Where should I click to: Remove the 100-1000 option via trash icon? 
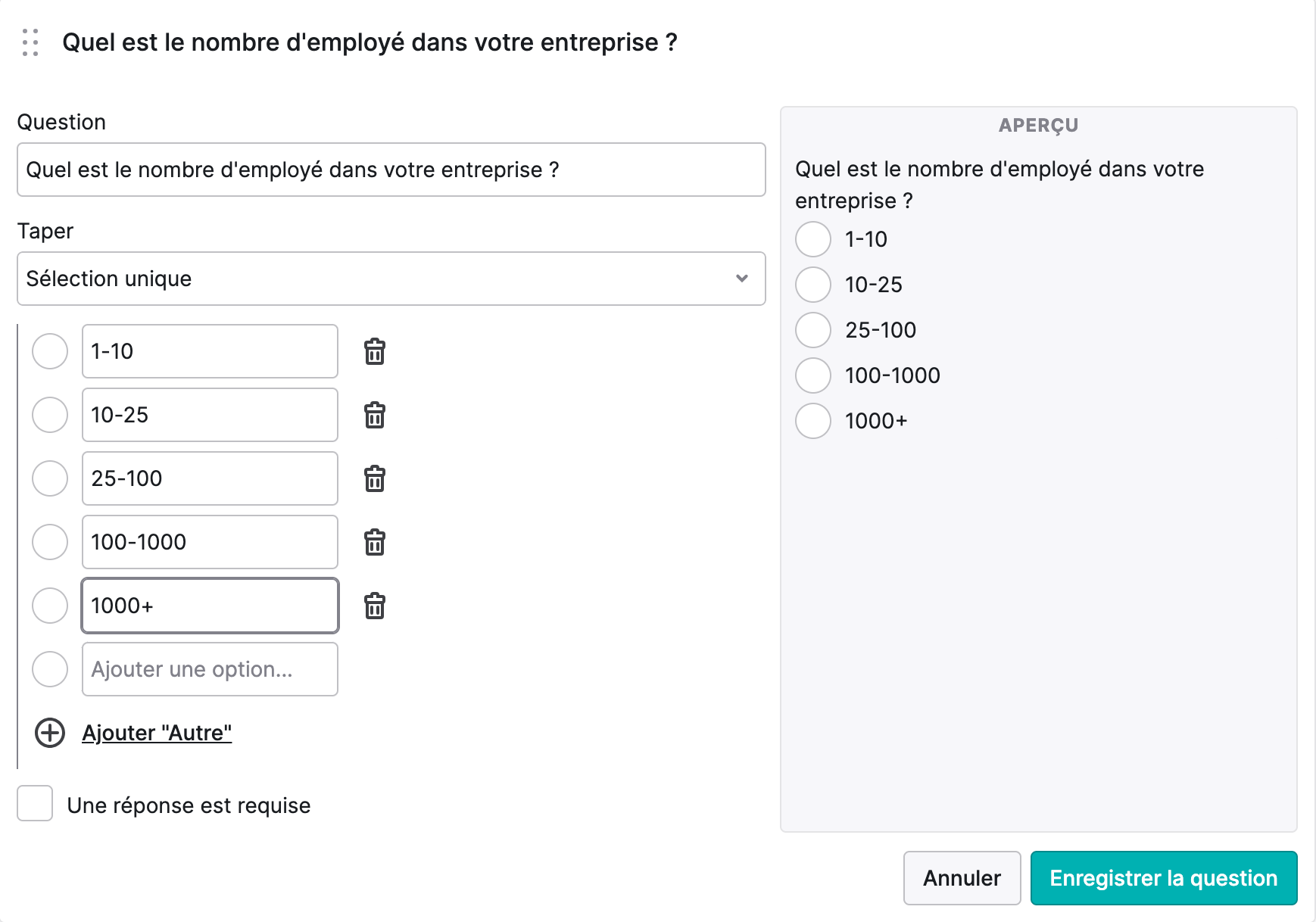click(x=375, y=542)
